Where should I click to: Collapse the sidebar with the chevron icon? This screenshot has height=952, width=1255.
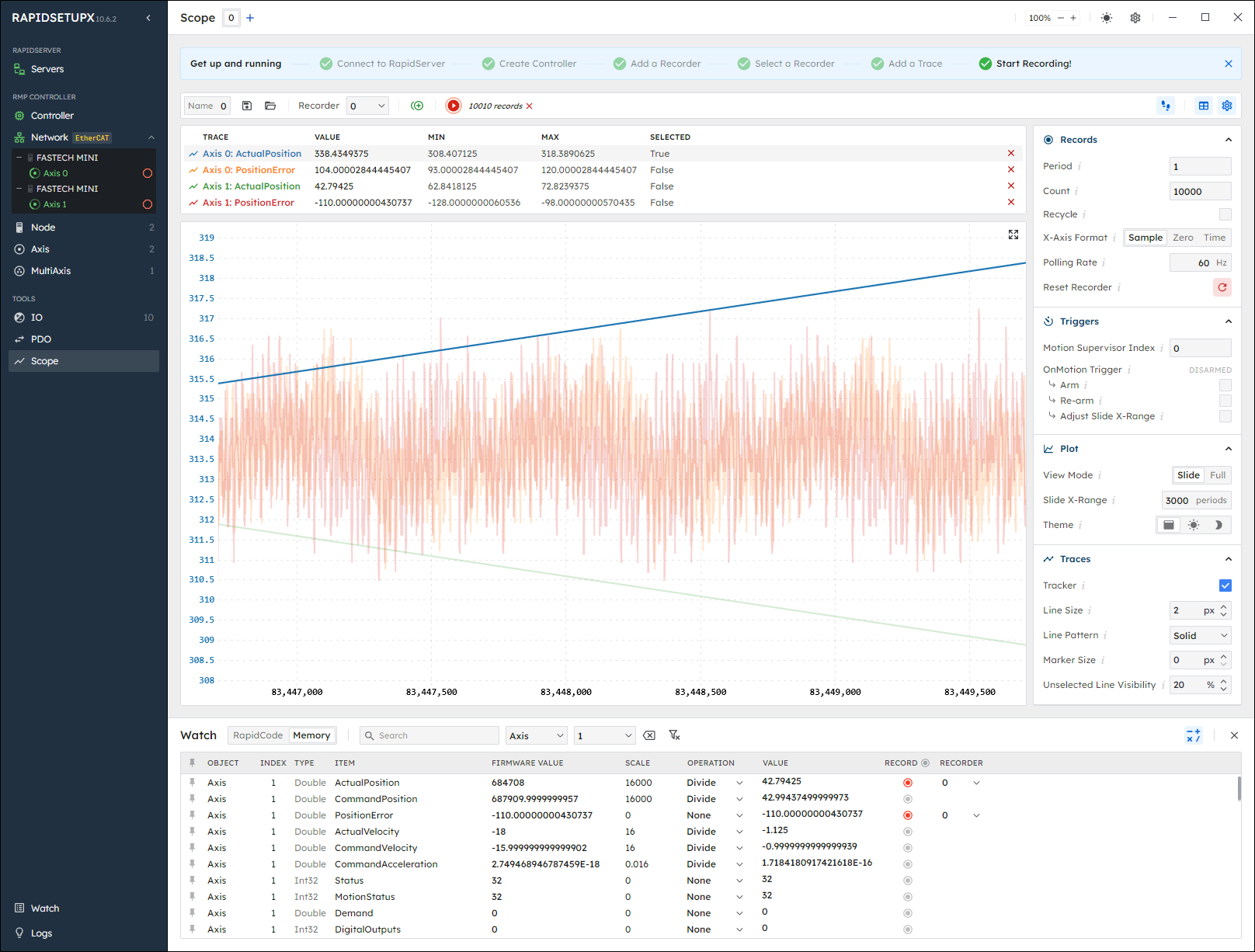(148, 18)
